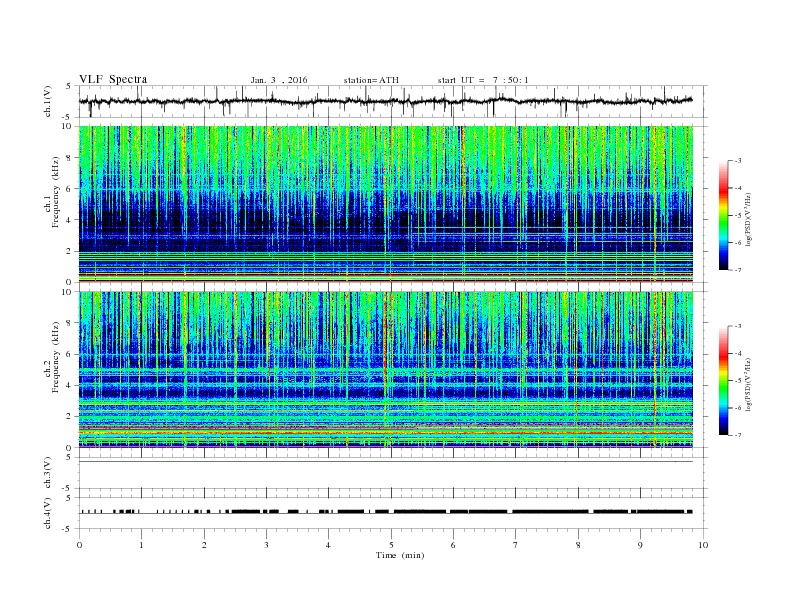Click the "1" tick on the time axis
Screen dimensions: 792x612
[142, 545]
